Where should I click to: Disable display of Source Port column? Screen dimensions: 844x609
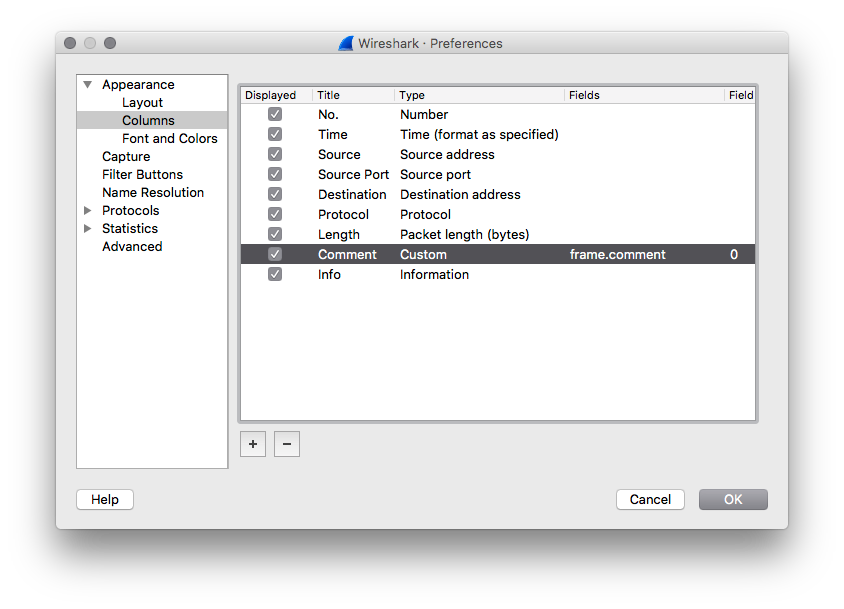pyautogui.click(x=275, y=174)
